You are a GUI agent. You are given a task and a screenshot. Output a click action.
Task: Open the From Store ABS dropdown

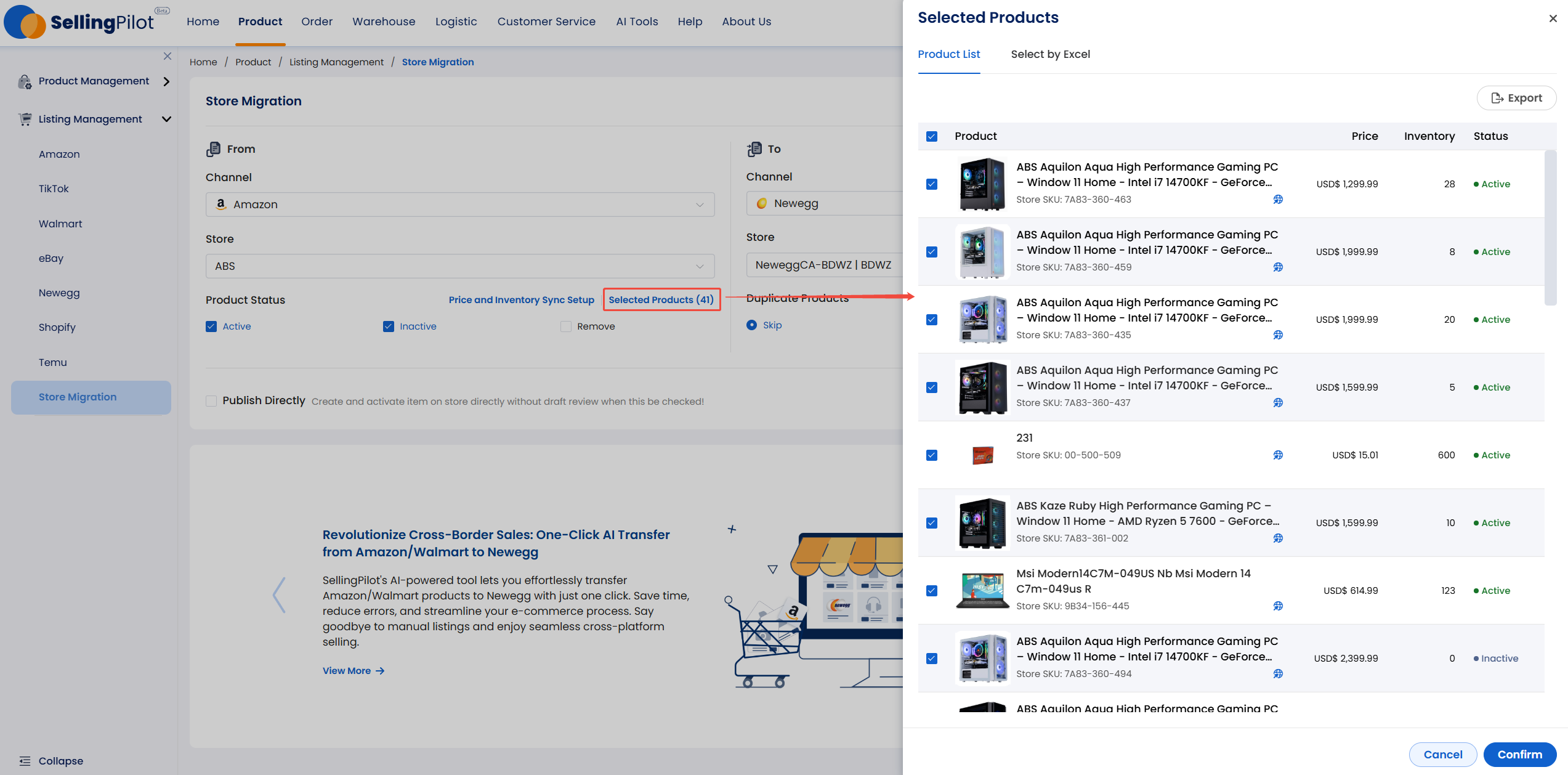tap(460, 266)
